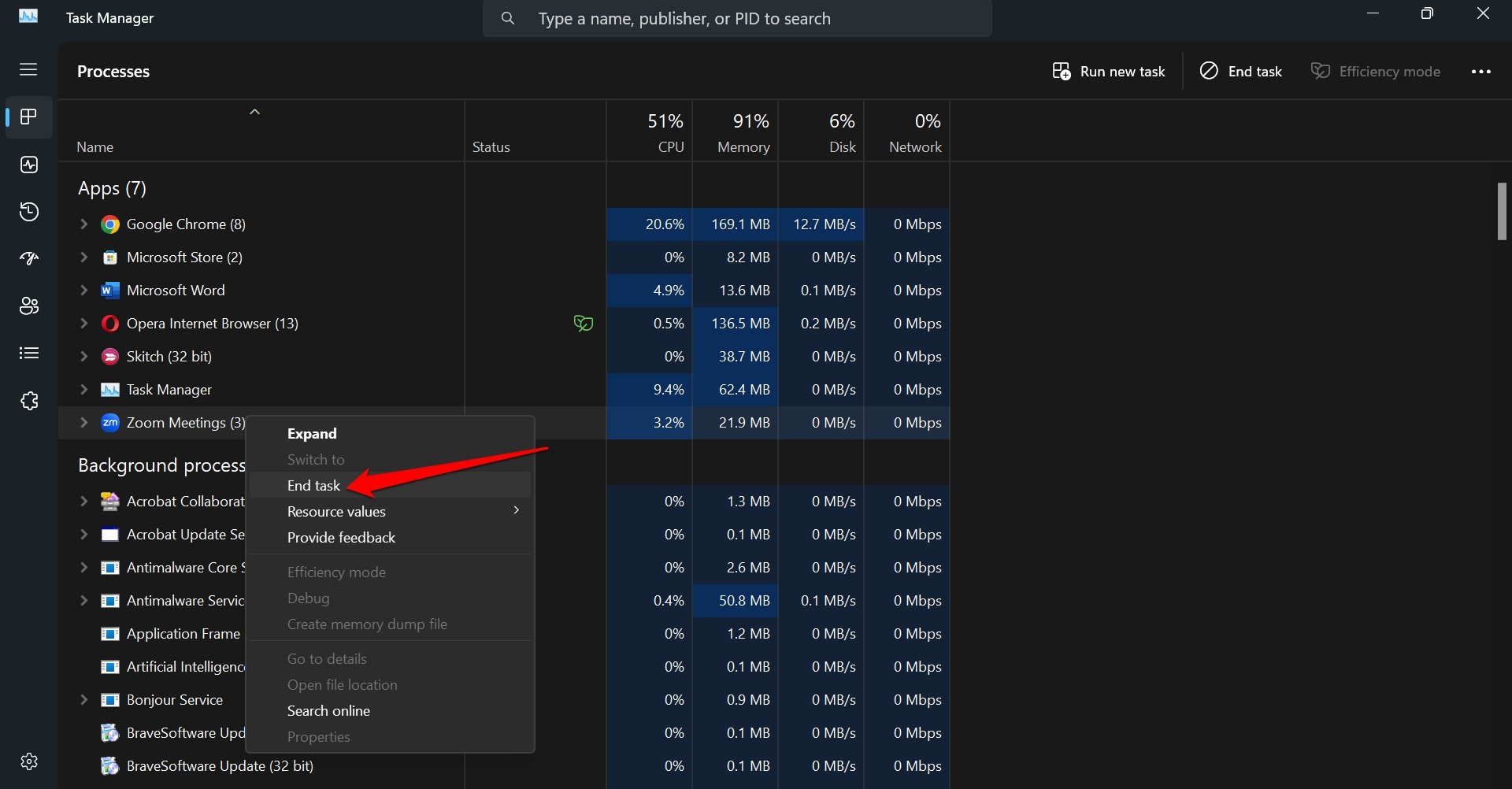Open the hamburger navigation menu
This screenshot has width=1512, height=789.
click(x=28, y=69)
